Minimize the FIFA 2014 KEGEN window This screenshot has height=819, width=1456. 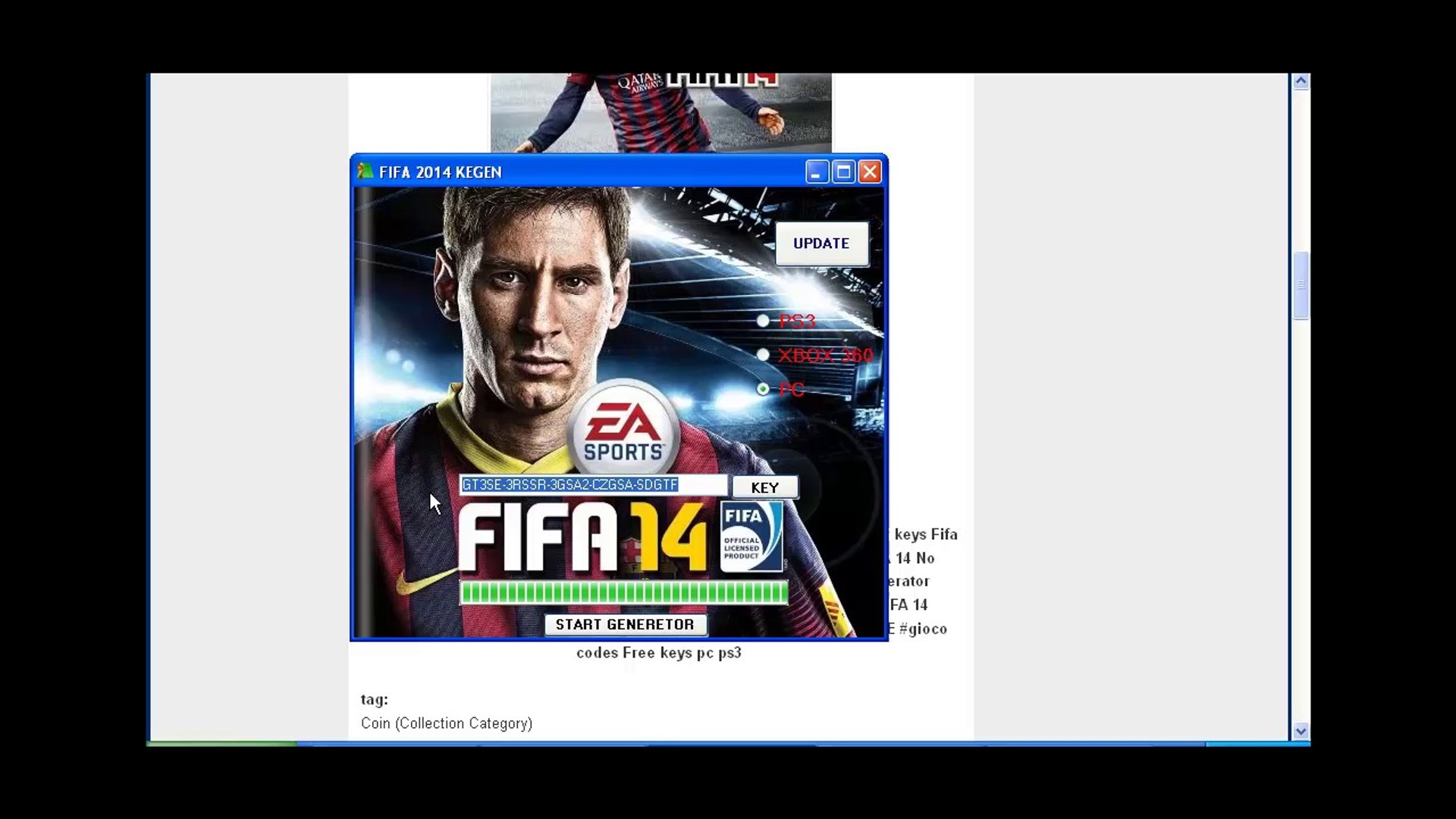pyautogui.click(x=816, y=172)
